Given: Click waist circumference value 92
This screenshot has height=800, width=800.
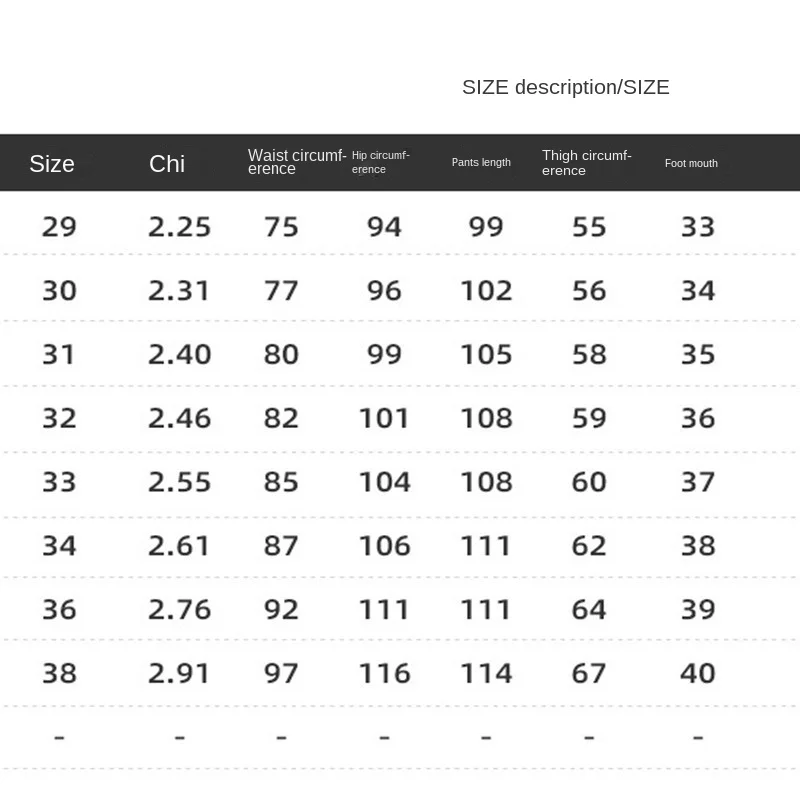Looking at the screenshot, I should pos(281,609).
